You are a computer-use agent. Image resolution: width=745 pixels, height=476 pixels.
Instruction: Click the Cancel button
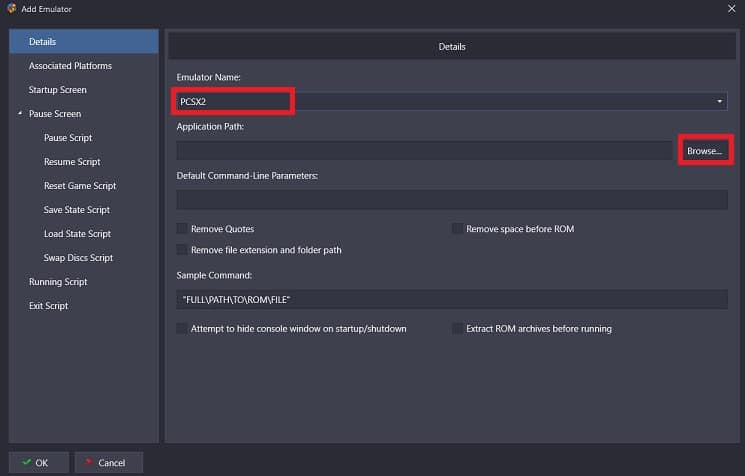(x=109, y=462)
